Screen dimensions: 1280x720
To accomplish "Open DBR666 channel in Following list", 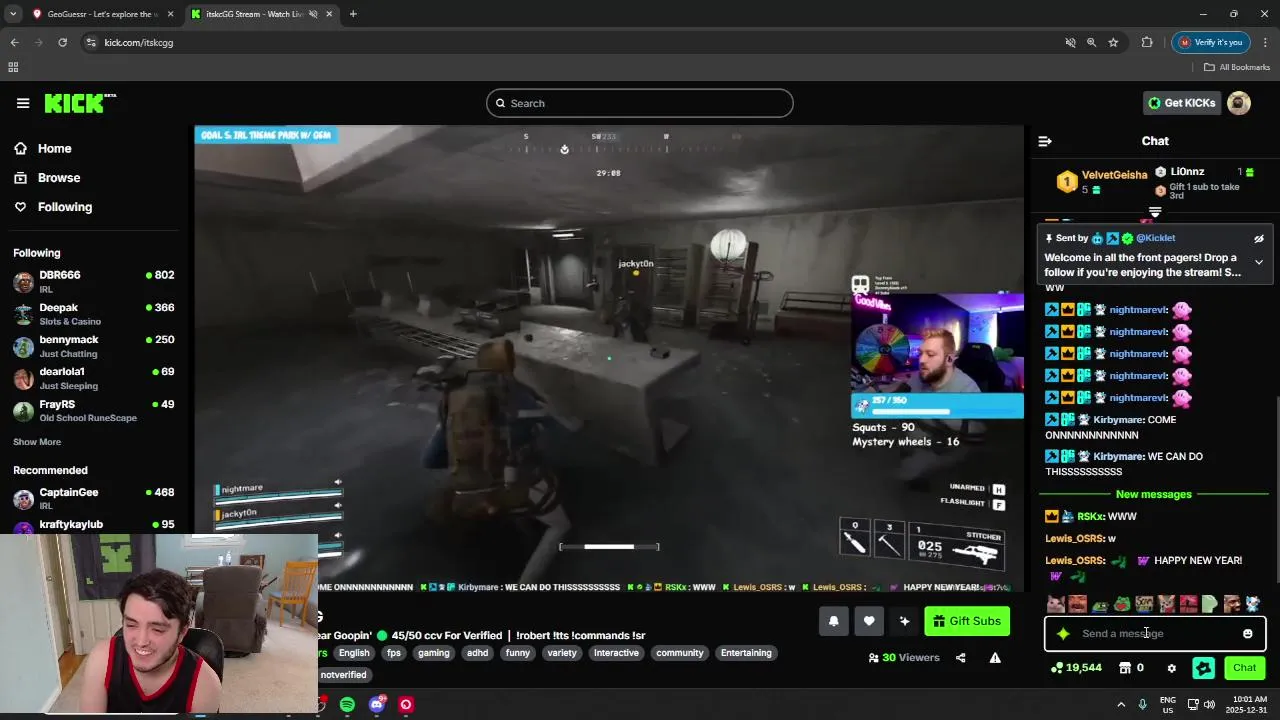I will [x=94, y=281].
